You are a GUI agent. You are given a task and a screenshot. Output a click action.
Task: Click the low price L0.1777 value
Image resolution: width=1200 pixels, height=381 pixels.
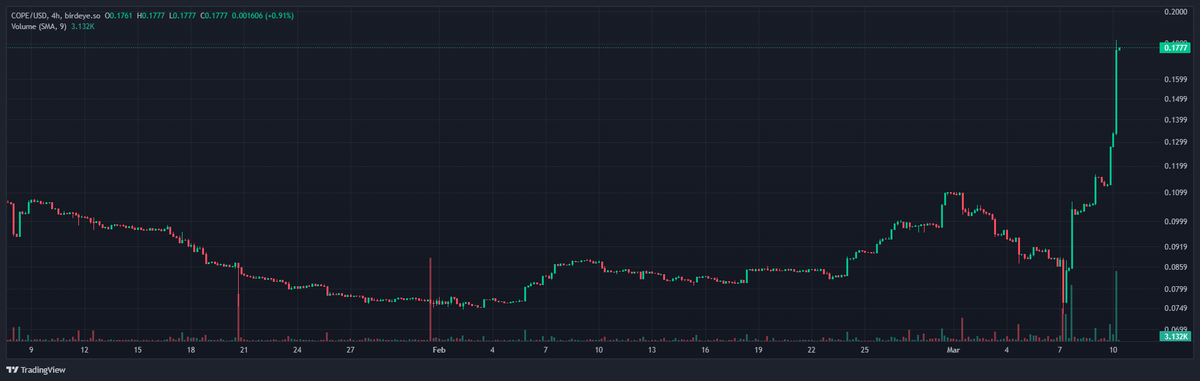coord(183,16)
